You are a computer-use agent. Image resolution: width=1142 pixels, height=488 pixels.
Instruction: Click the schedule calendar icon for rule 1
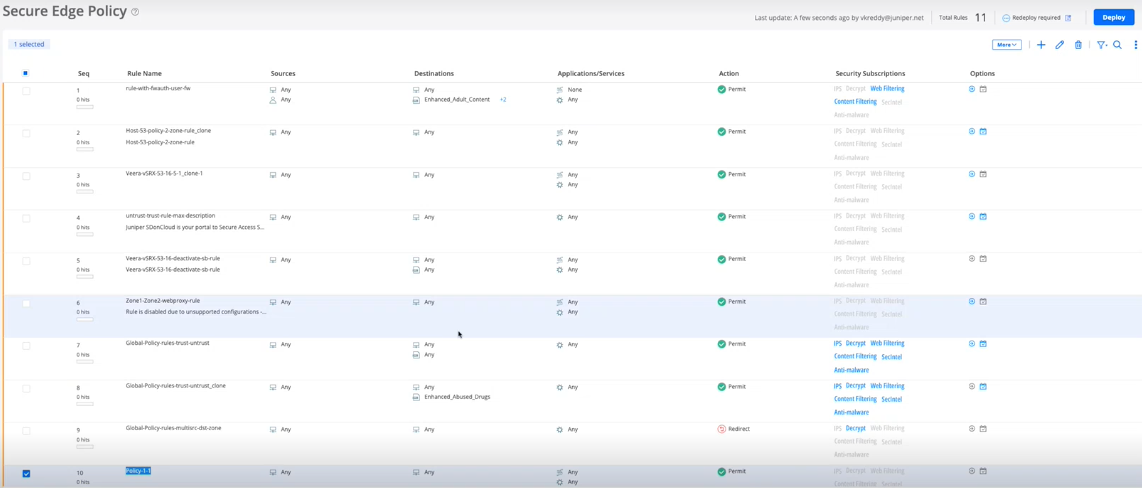pyautogui.click(x=983, y=89)
